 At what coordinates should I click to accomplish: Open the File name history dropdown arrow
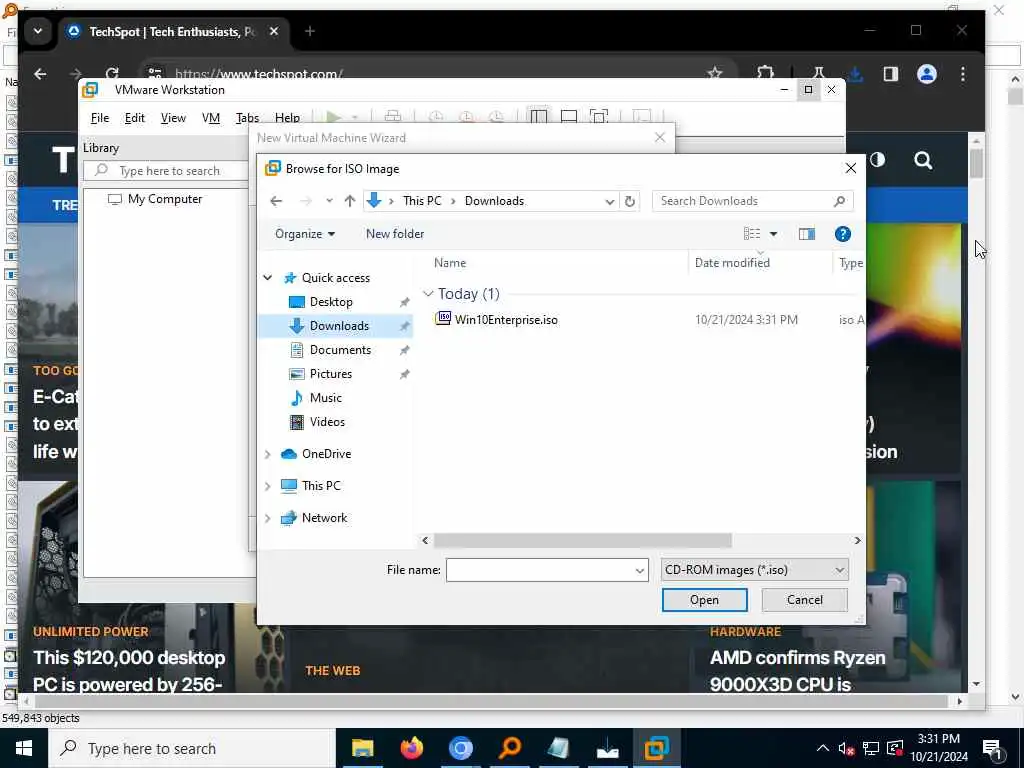pos(639,570)
